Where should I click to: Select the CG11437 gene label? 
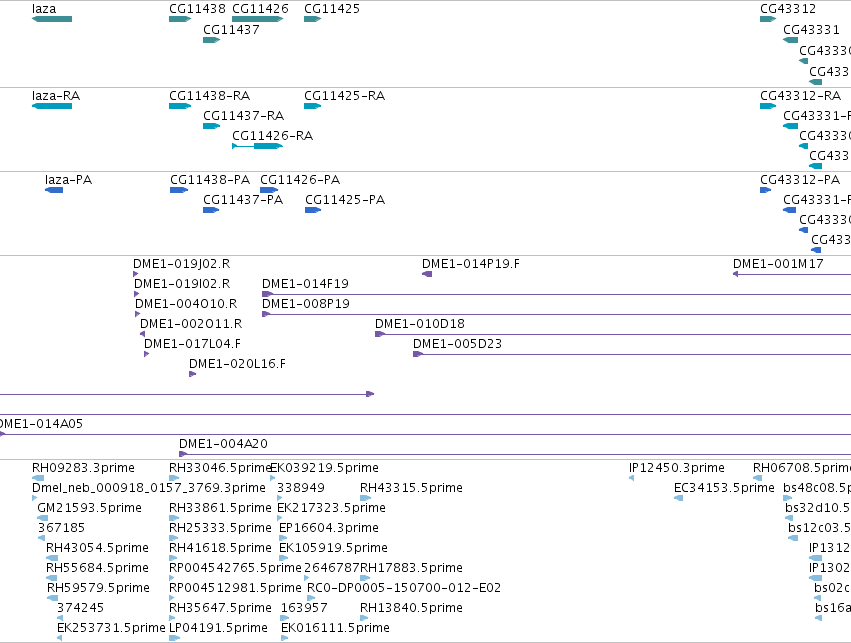click(x=231, y=30)
